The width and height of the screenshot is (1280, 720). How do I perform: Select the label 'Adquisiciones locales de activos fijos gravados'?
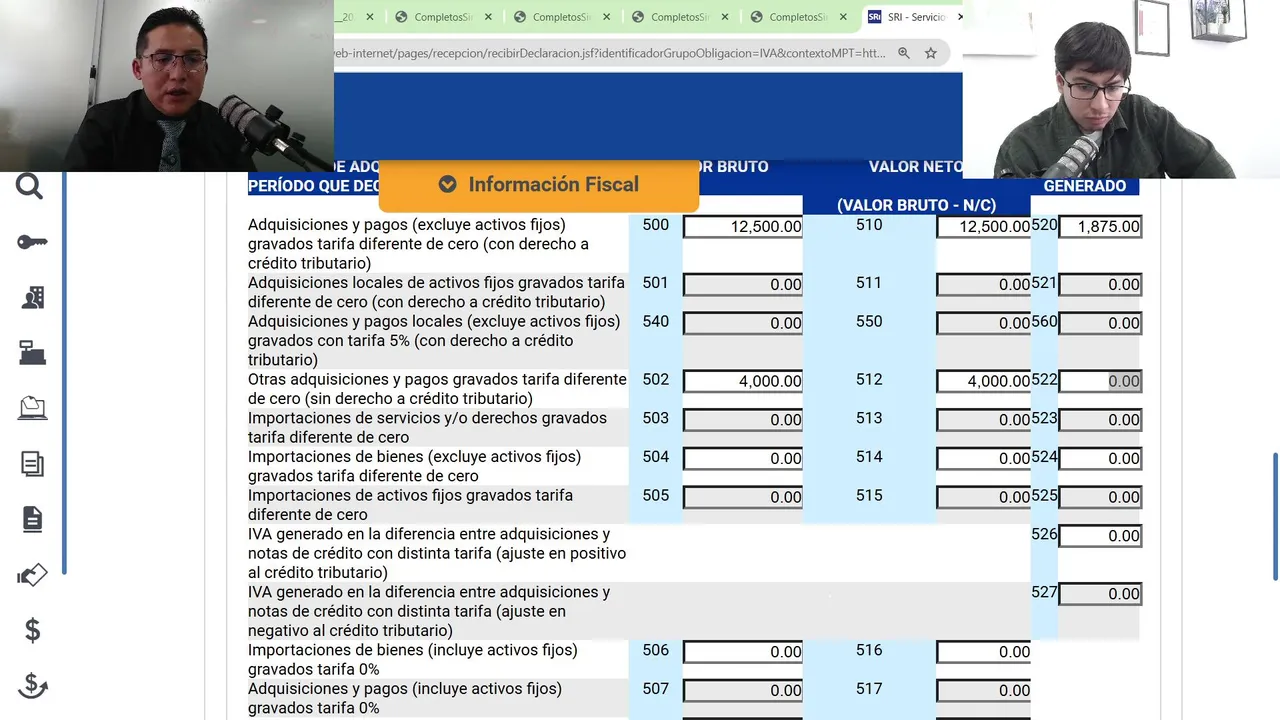click(436, 283)
